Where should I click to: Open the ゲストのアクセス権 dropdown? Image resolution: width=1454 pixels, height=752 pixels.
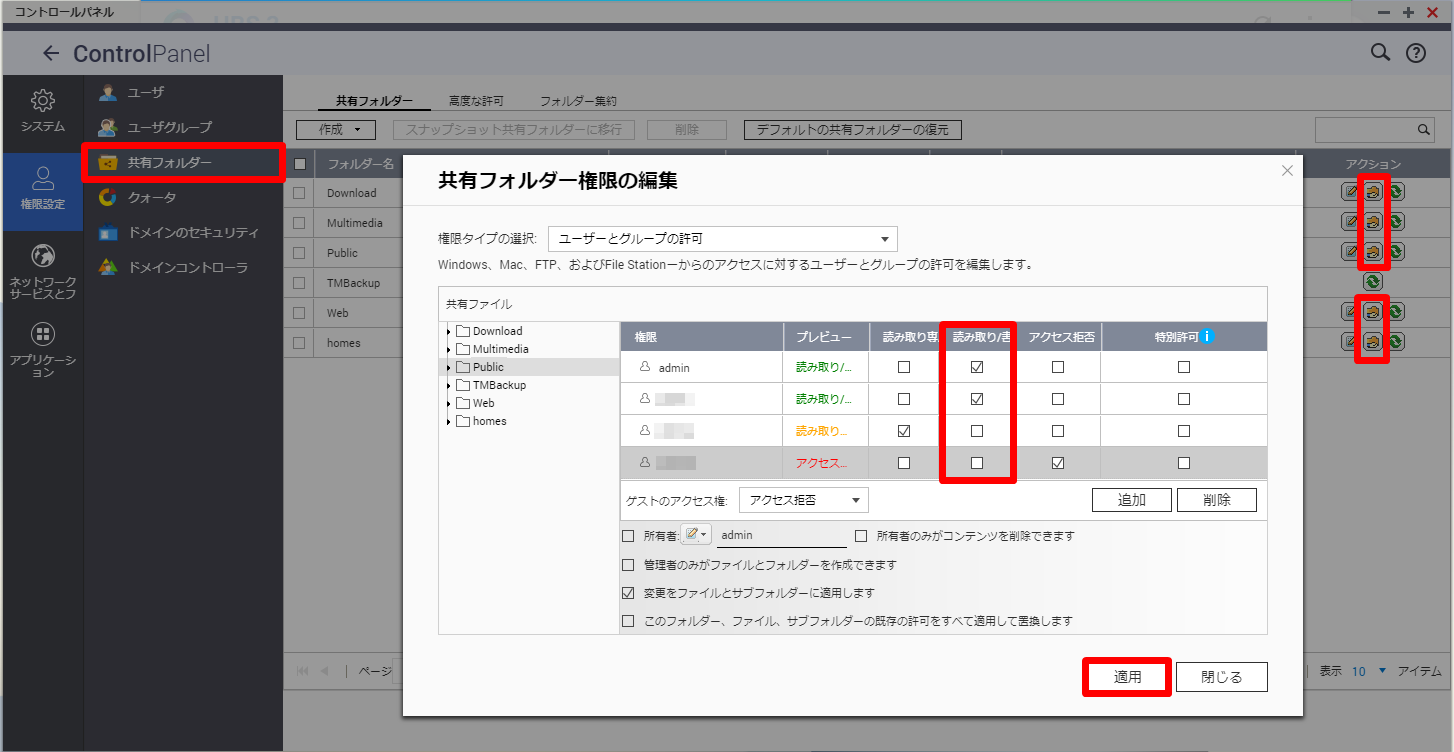(x=803, y=500)
